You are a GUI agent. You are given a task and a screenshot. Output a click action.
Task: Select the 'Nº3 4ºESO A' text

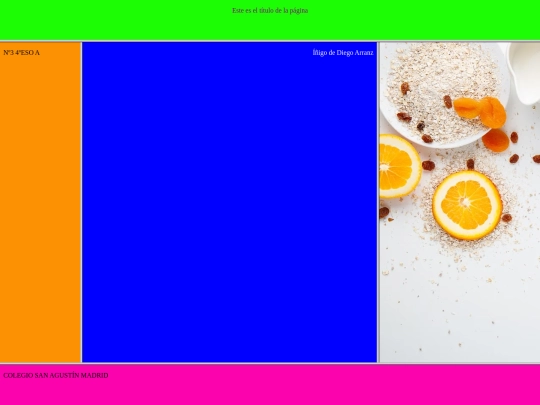21,53
